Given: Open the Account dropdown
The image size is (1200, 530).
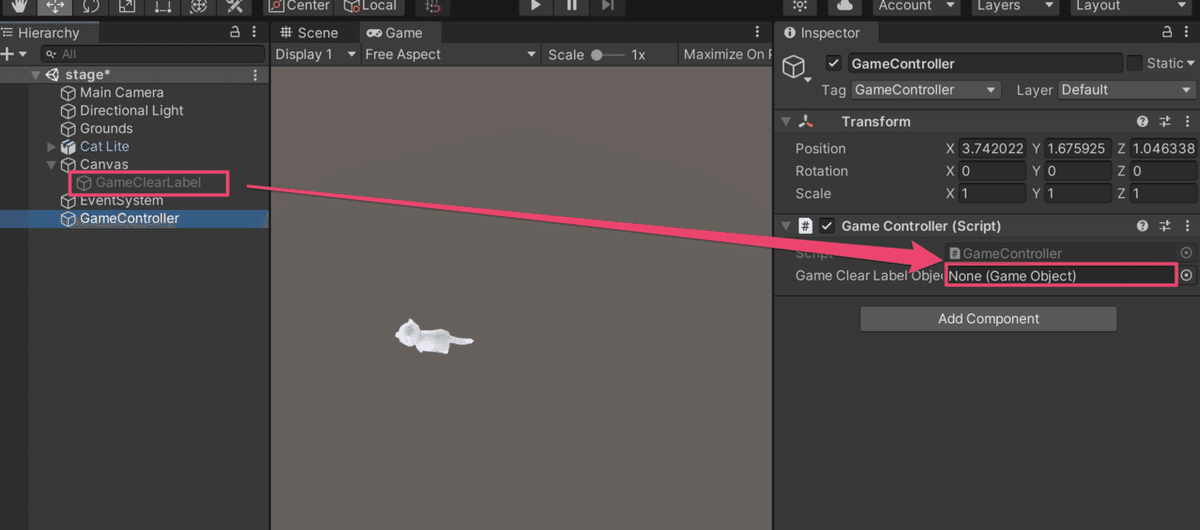Looking at the screenshot, I should 914,6.
